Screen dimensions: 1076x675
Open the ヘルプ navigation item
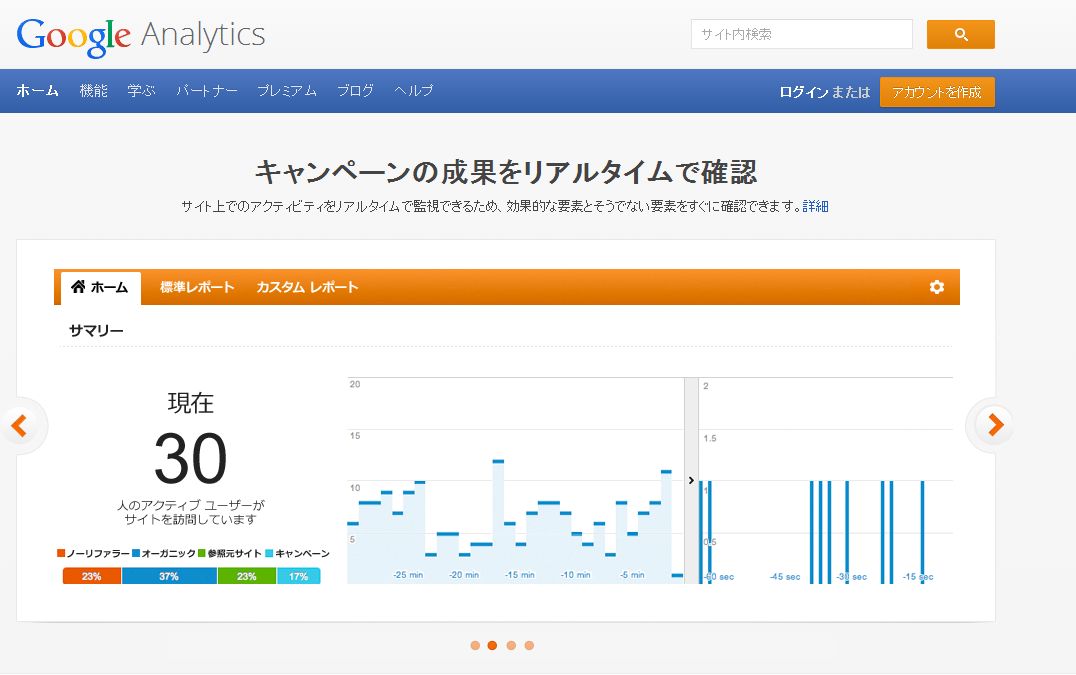pyautogui.click(x=414, y=91)
